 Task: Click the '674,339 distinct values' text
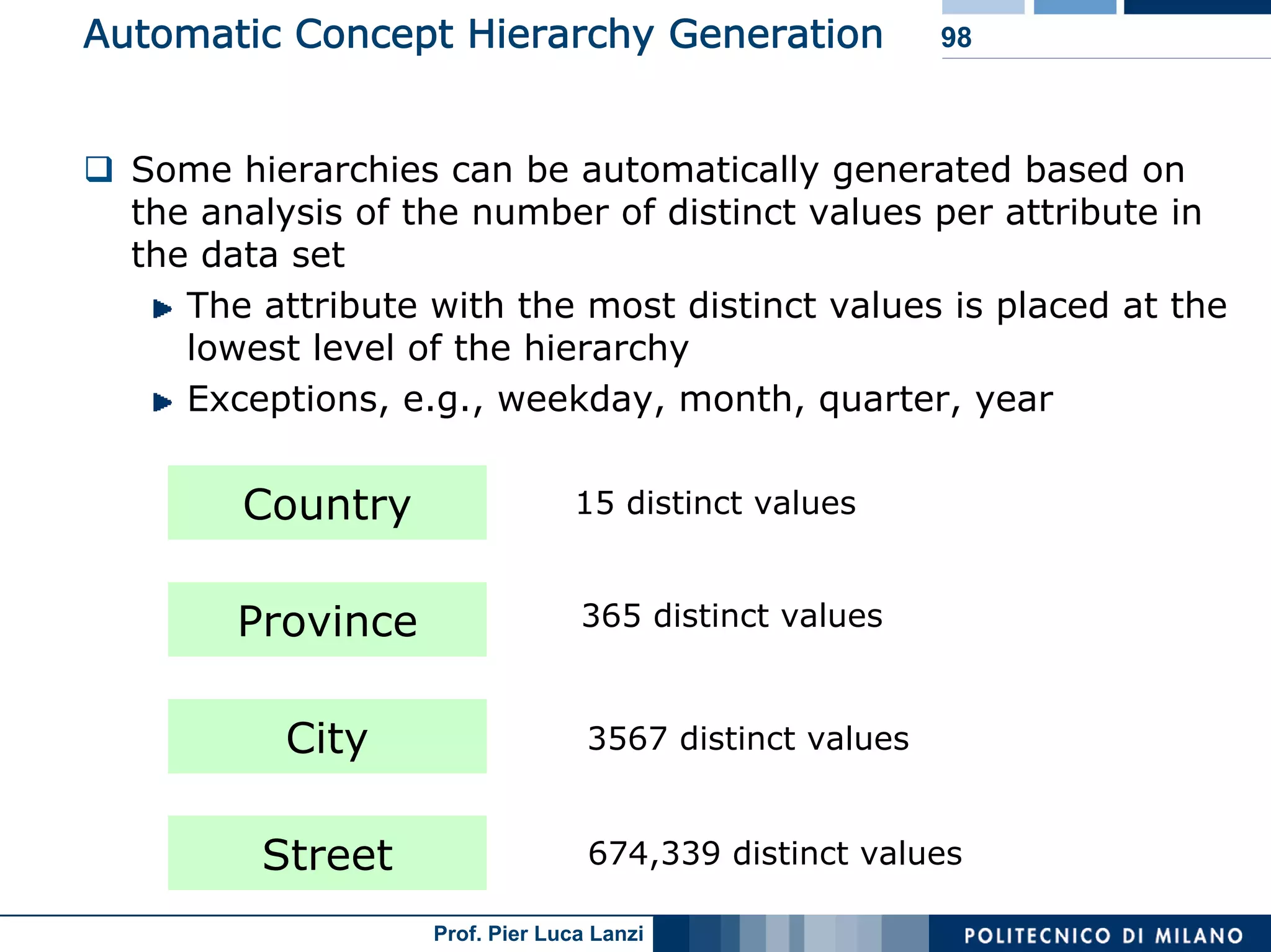775,853
